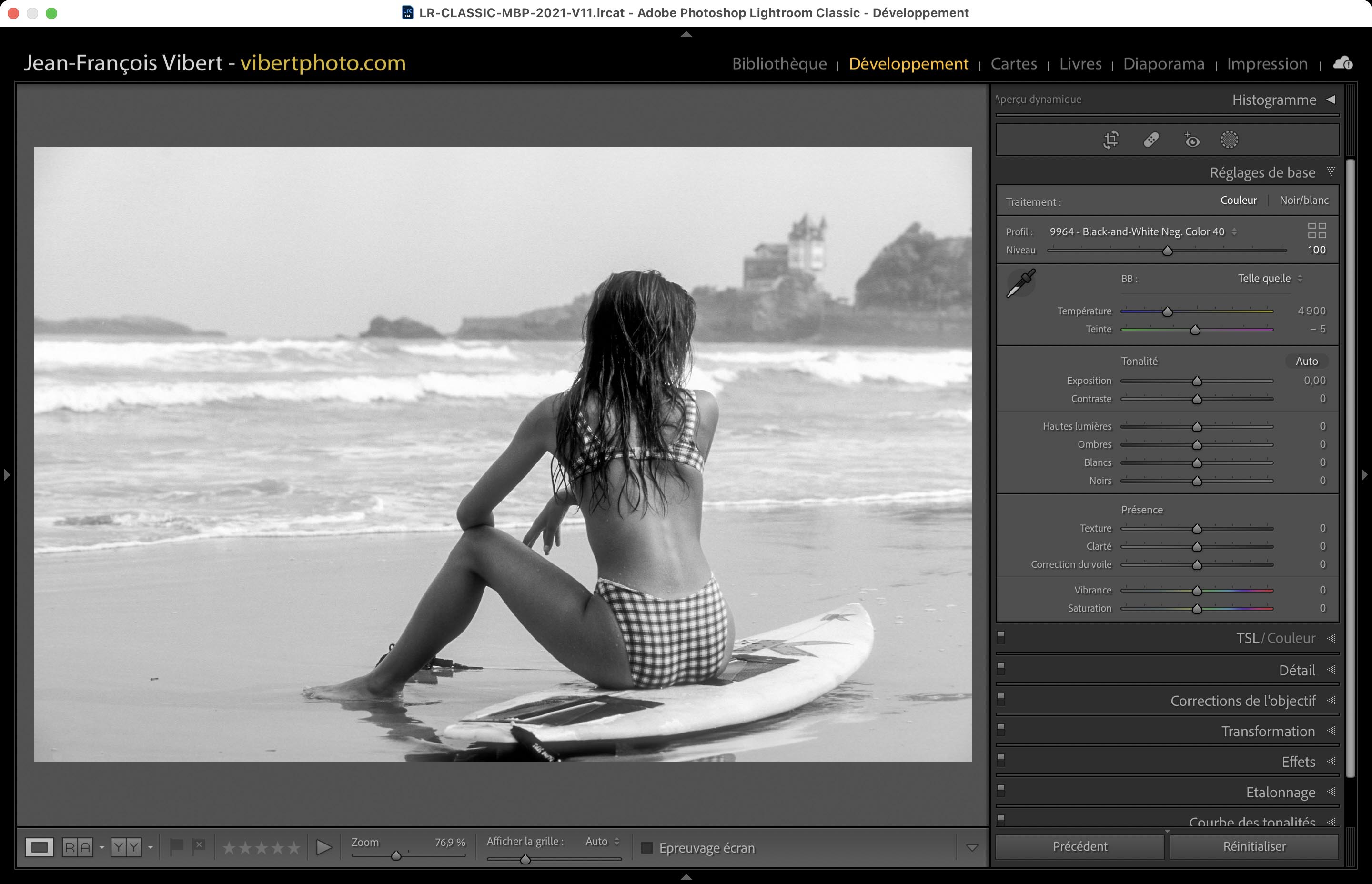Activate the red-eye correction tool
The height and width of the screenshot is (884, 1372).
1192,140
